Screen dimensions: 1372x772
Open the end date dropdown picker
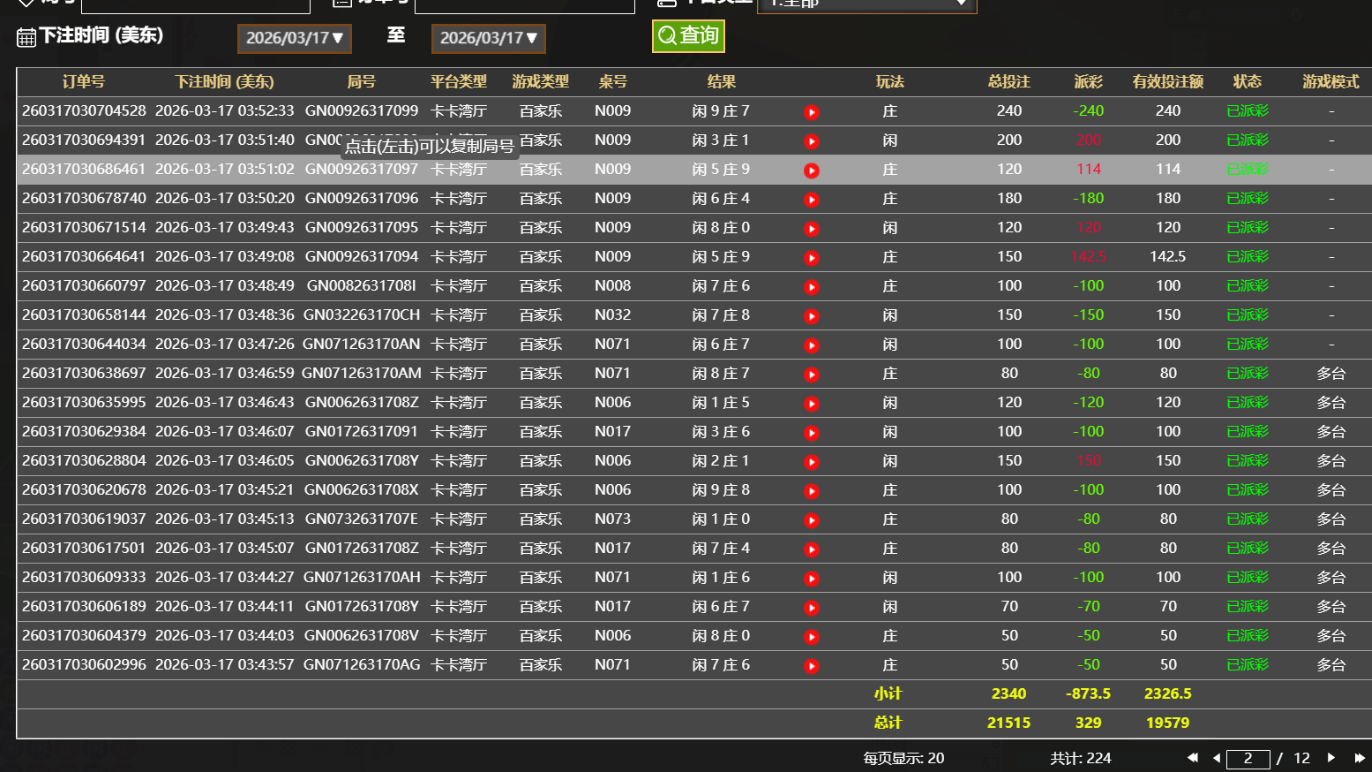coord(488,38)
